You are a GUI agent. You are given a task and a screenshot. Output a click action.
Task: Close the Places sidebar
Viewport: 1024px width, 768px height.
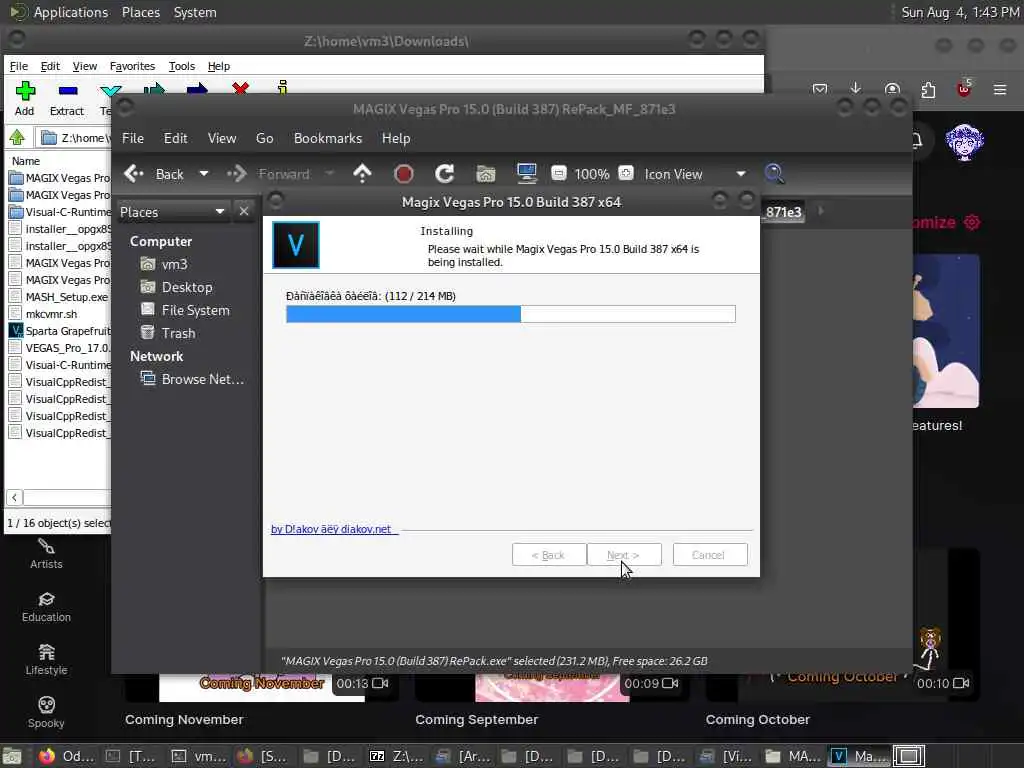pos(244,211)
